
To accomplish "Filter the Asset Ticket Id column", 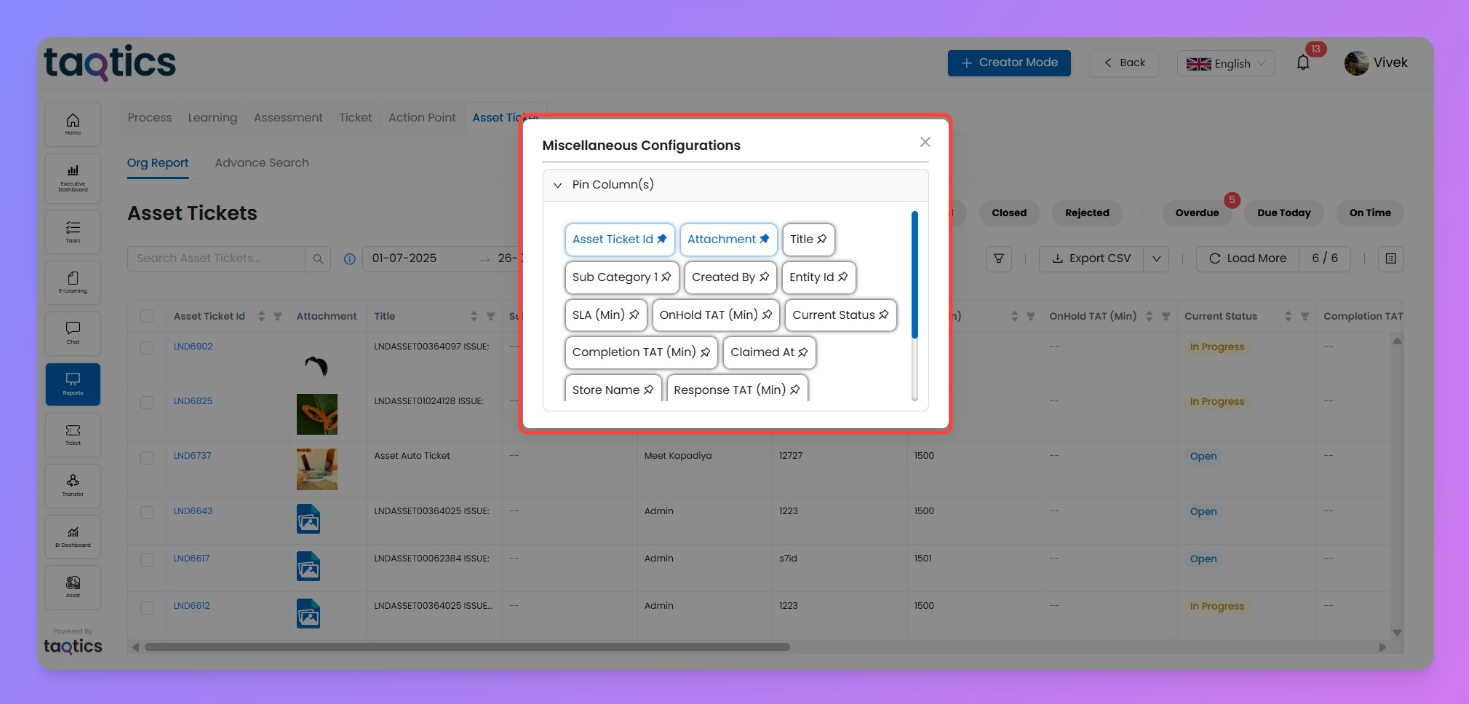I will pos(278,316).
